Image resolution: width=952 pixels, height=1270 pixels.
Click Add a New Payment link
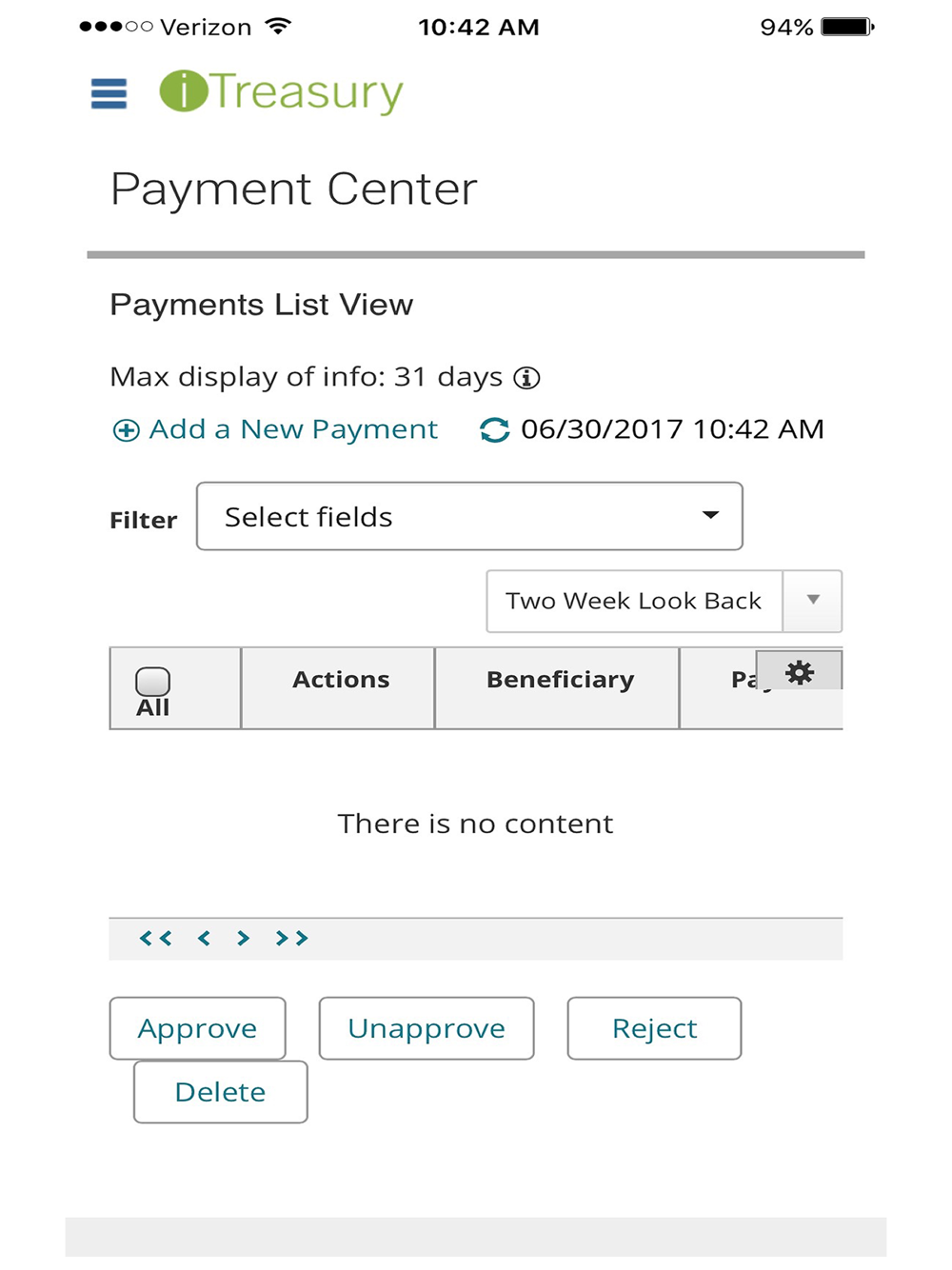coord(275,430)
